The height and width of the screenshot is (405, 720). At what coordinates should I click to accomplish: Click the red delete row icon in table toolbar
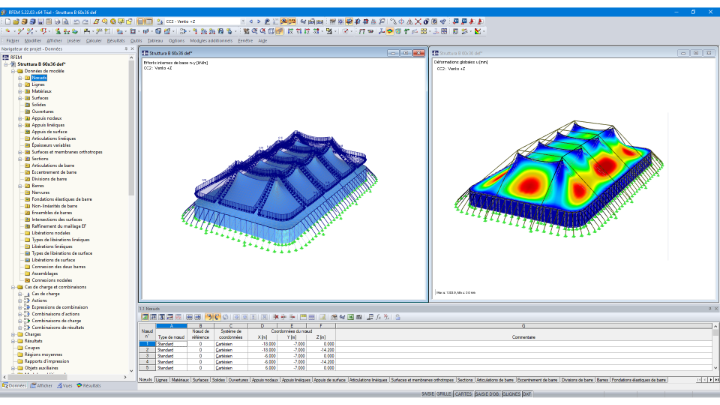click(x=276, y=317)
